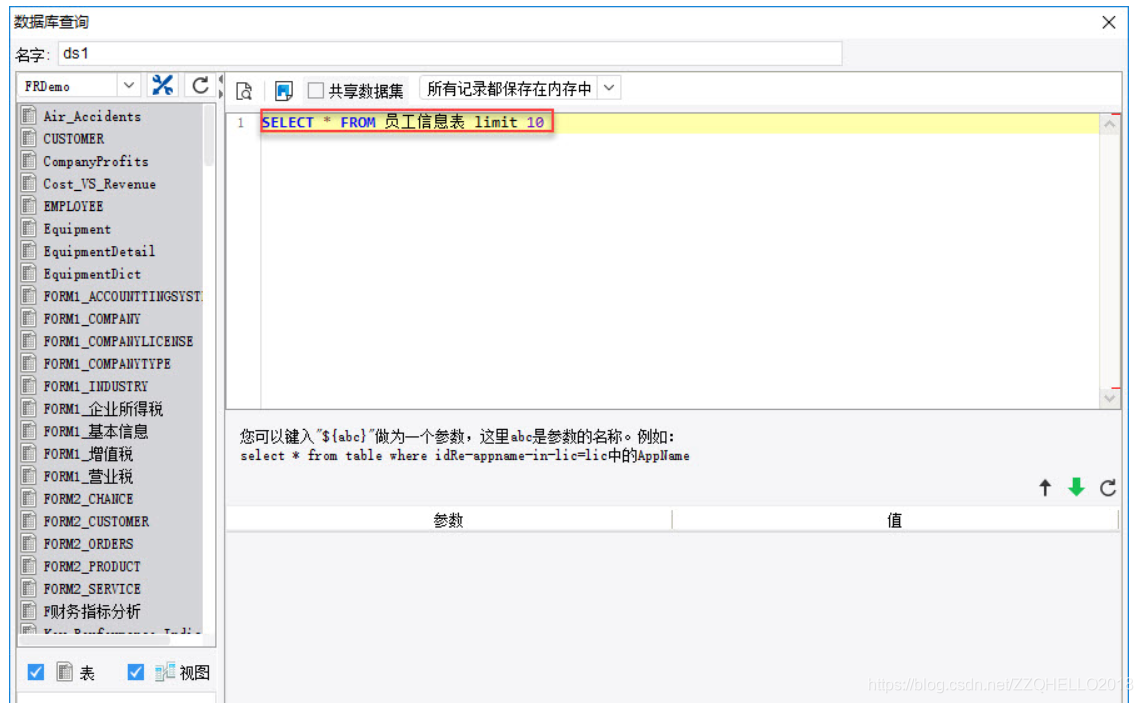Move parameter up with the black arrow
Viewport: 1143px width, 703px height.
1045,488
